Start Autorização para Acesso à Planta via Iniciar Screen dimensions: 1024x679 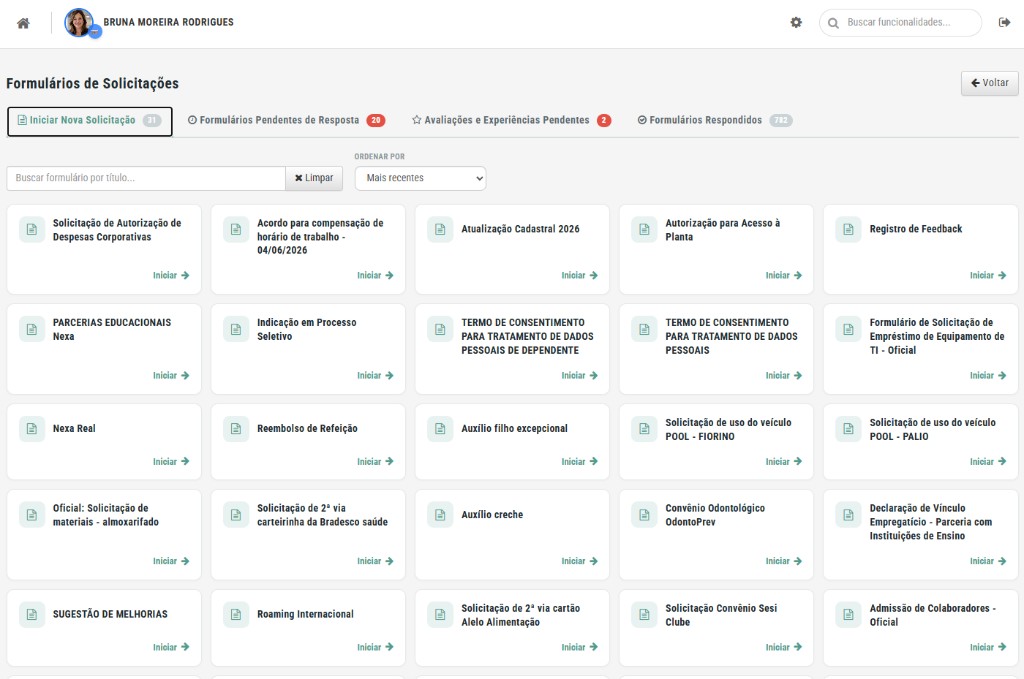(x=784, y=276)
